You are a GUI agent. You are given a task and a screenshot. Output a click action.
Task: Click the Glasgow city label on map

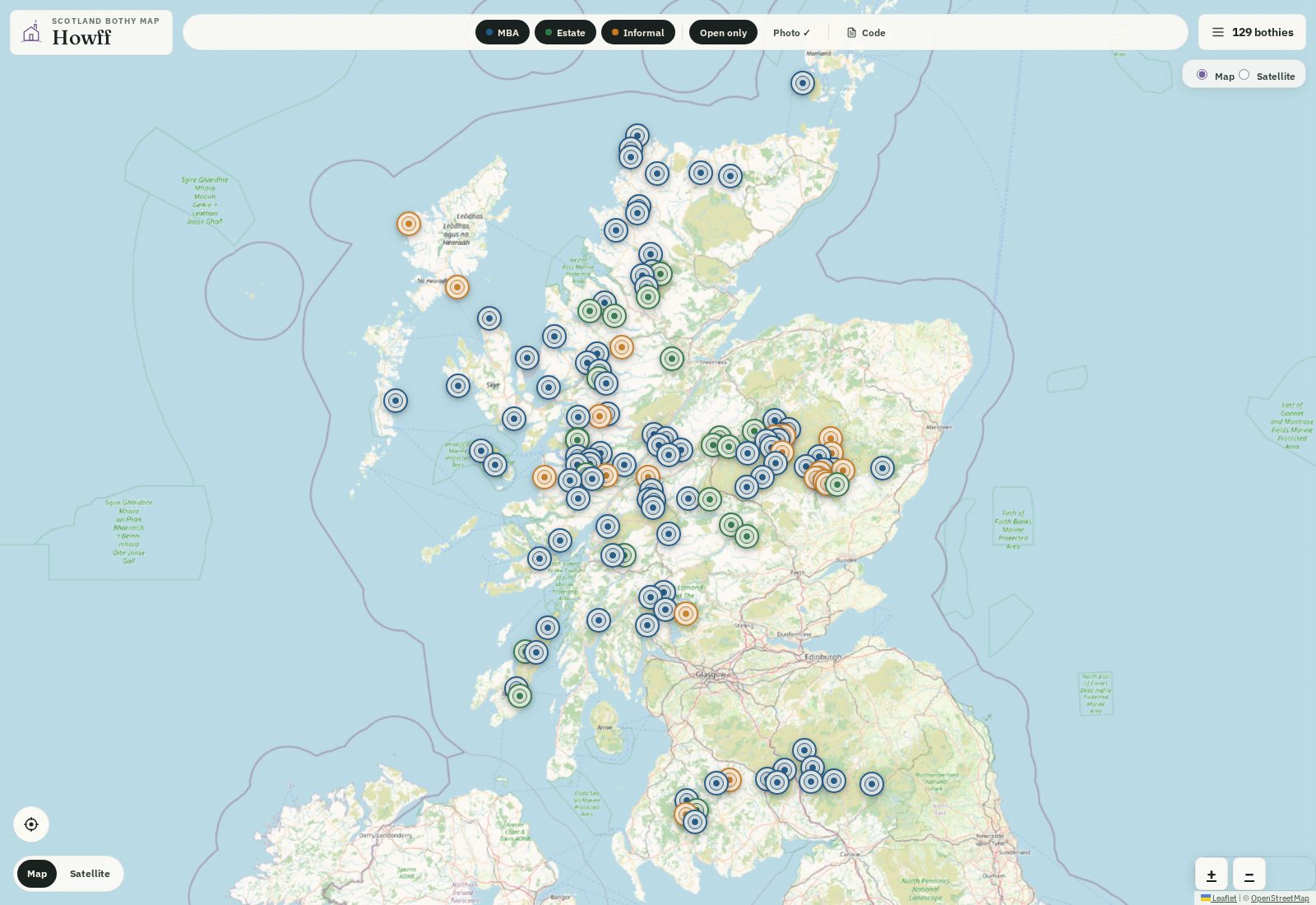coord(711,675)
